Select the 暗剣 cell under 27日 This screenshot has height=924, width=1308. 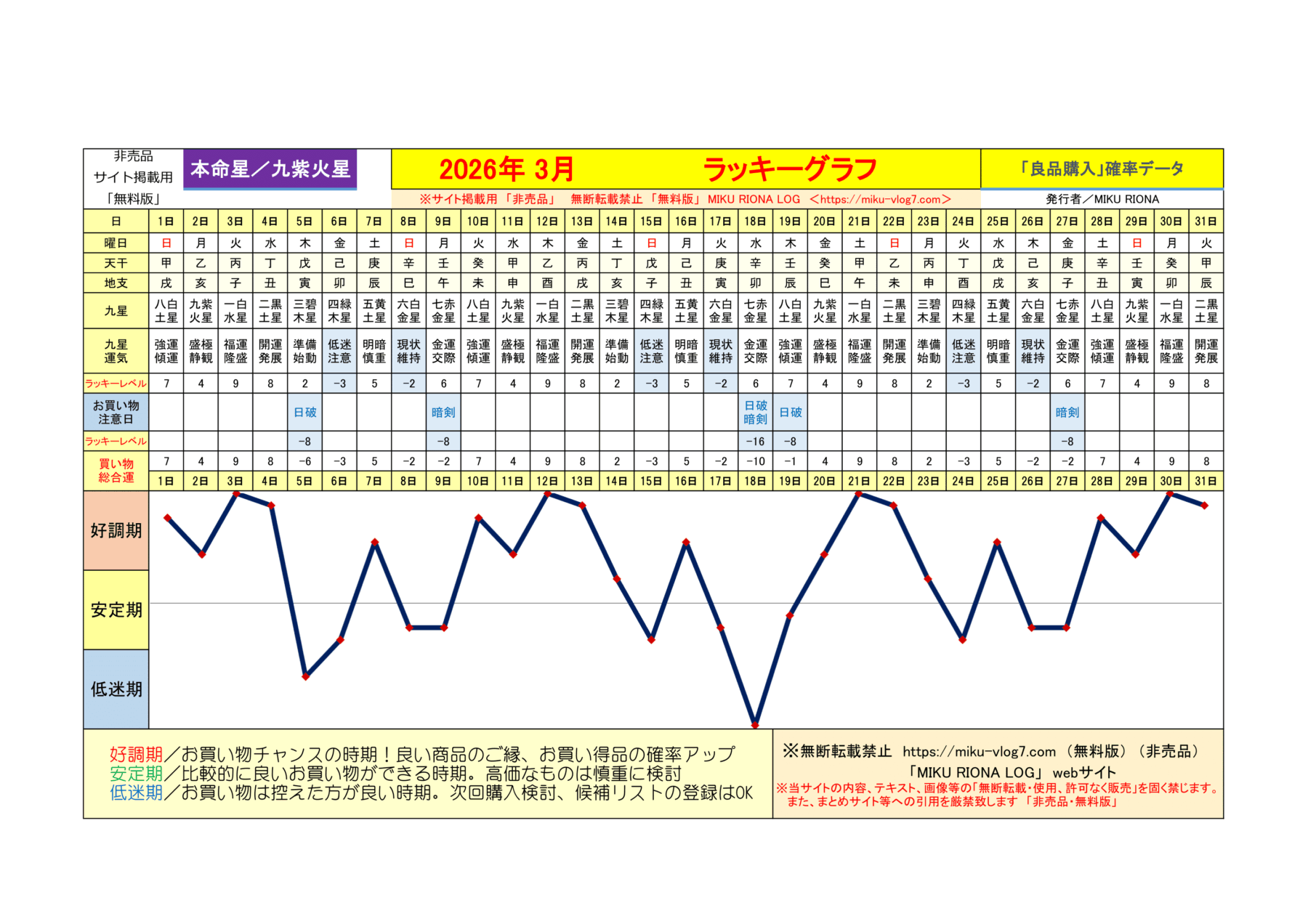[1067, 412]
